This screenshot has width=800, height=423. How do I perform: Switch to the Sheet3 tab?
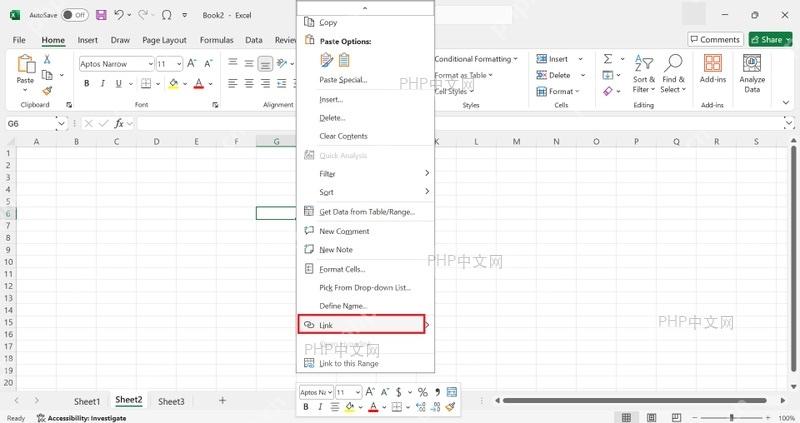171,401
